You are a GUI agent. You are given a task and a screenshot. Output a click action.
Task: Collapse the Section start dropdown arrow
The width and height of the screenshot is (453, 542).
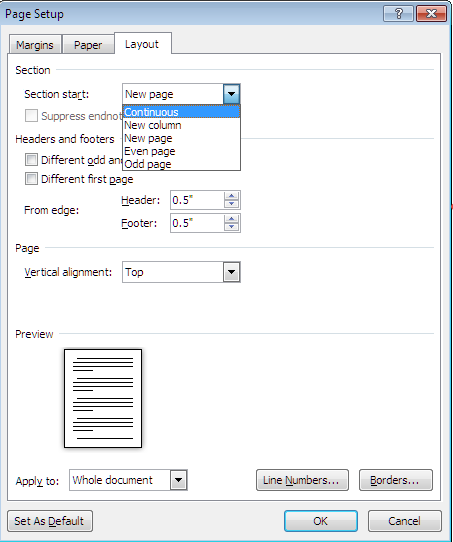[231, 94]
